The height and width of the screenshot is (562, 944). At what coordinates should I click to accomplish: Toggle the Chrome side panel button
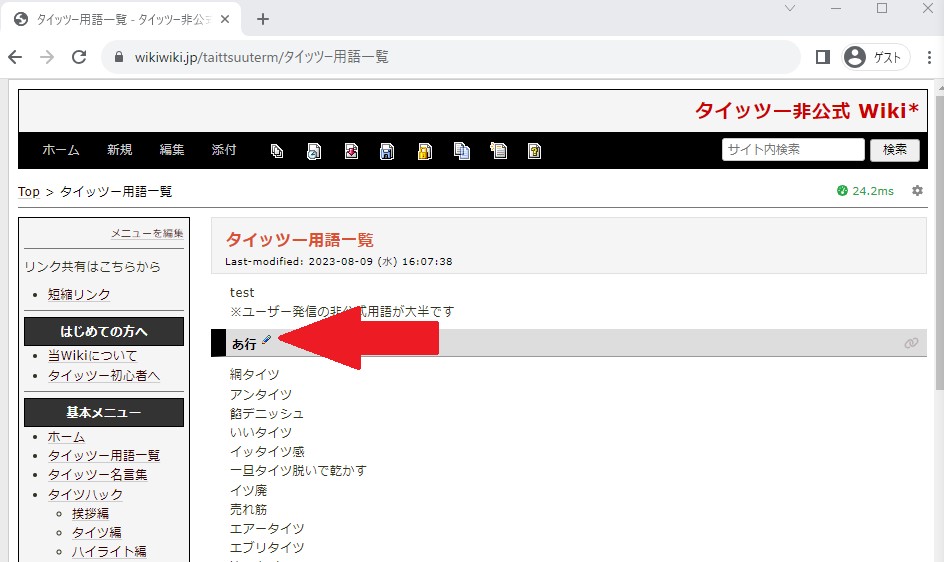[x=822, y=57]
